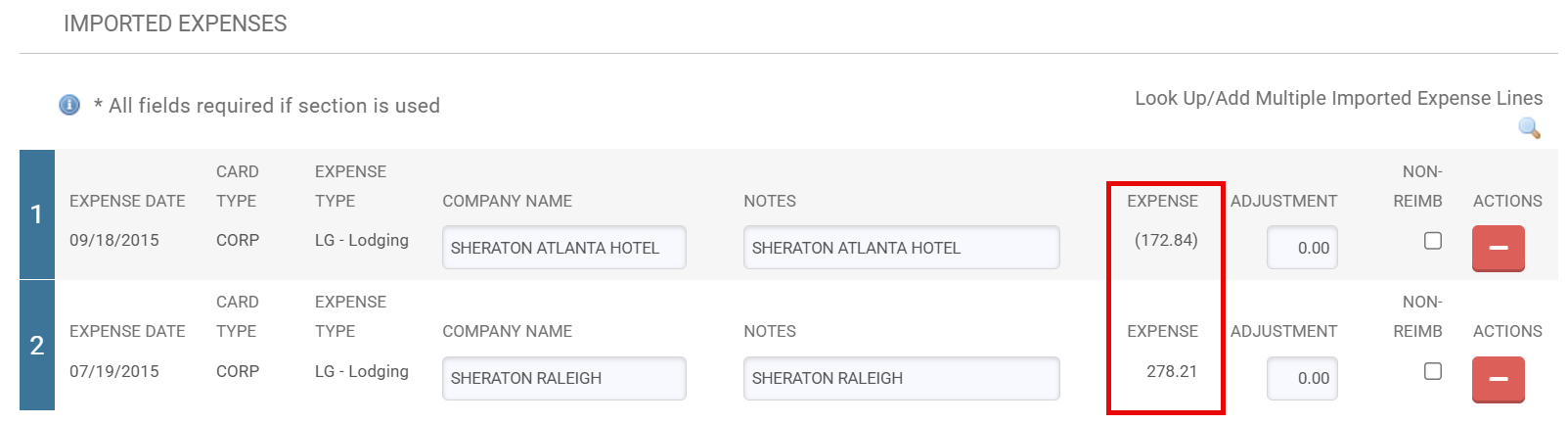
Task: Click the 09/18/2015 expense date
Action: 113,240
